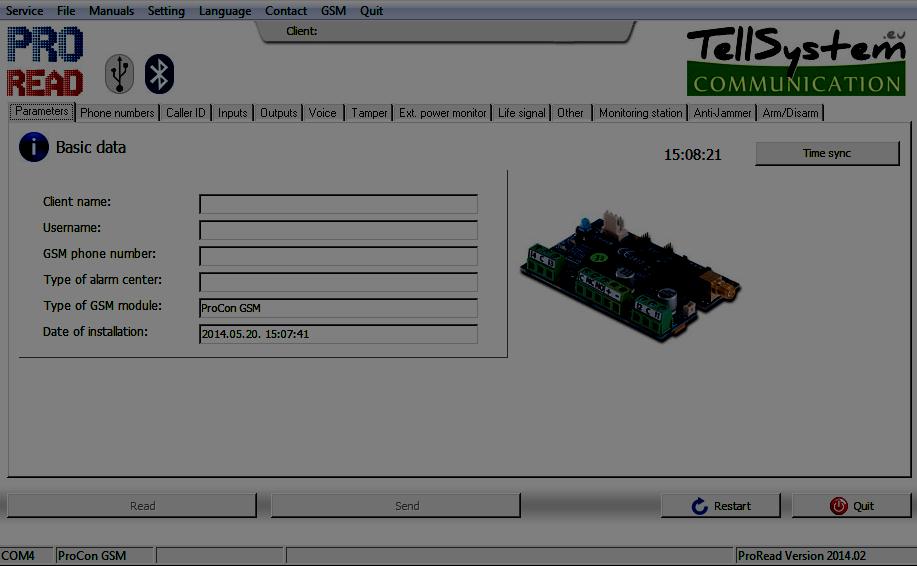Screen dimensions: 917x566
Task: Focus the Type of alarm center field
Action: [338, 282]
